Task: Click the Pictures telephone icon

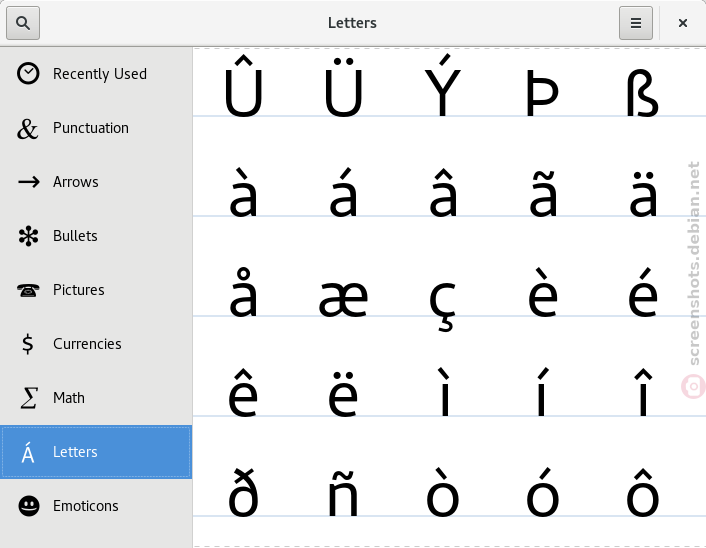Action: tap(28, 290)
